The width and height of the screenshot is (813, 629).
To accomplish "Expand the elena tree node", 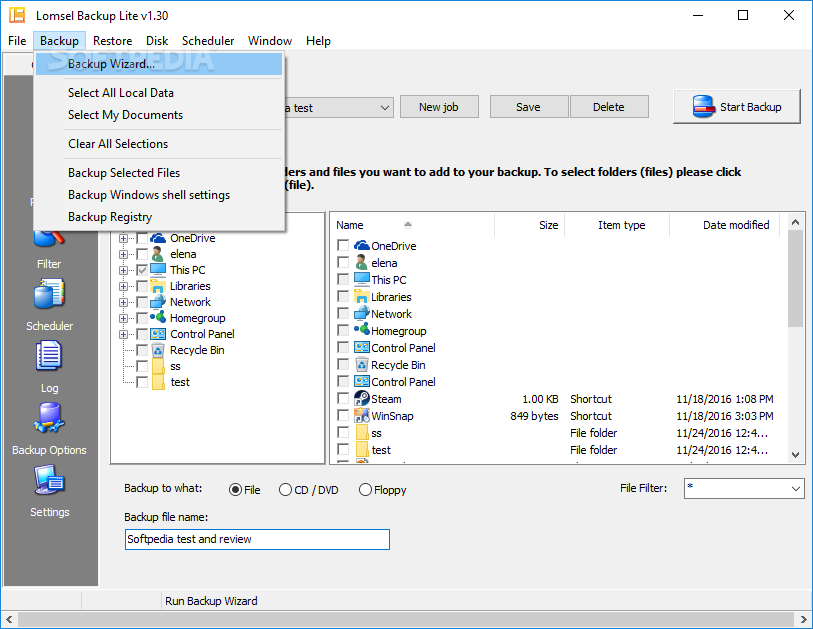I will 123,255.
